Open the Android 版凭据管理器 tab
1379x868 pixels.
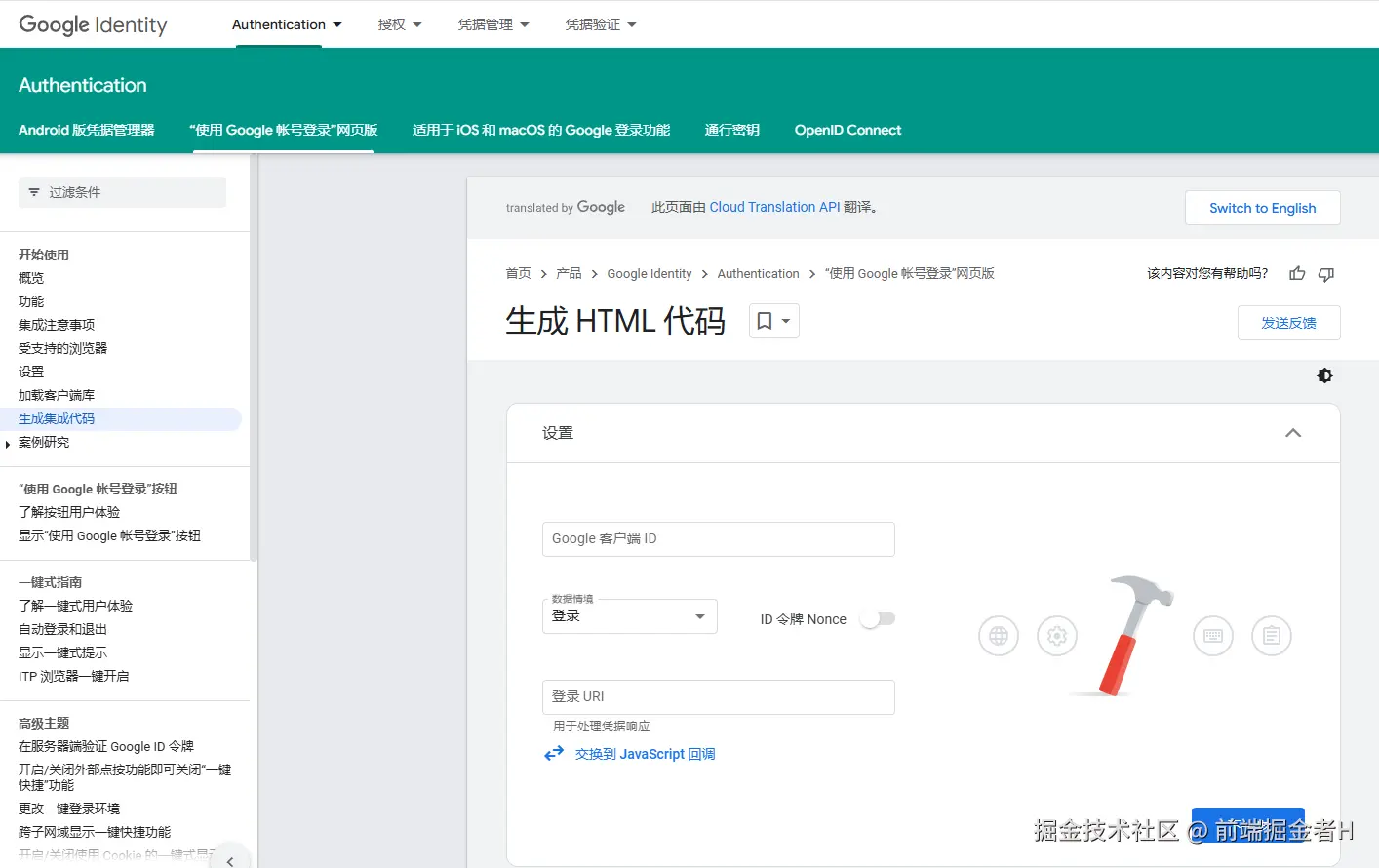87,130
